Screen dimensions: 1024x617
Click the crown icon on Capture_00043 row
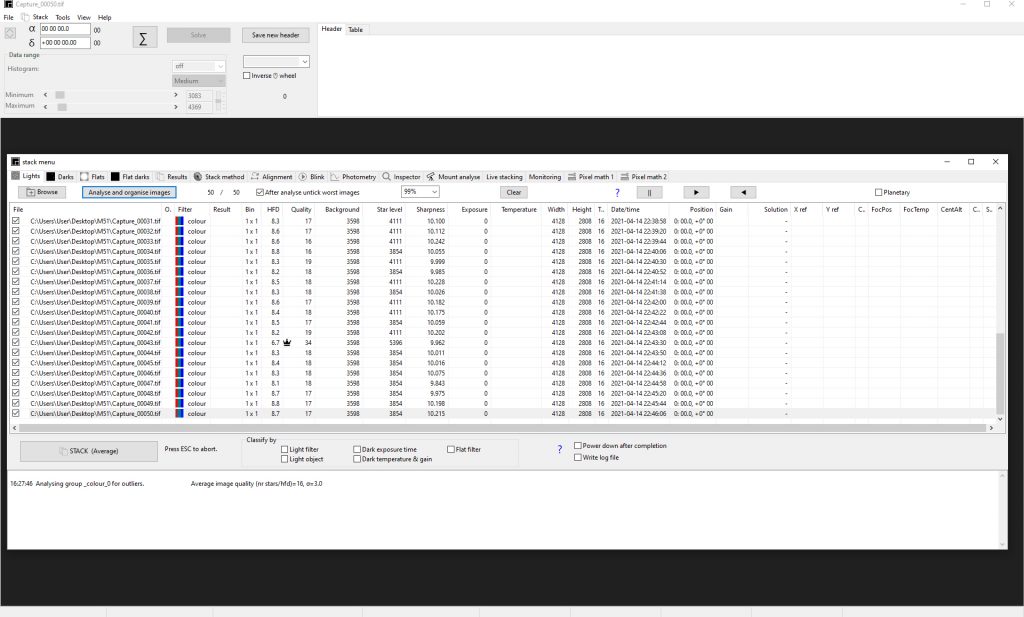click(x=287, y=343)
